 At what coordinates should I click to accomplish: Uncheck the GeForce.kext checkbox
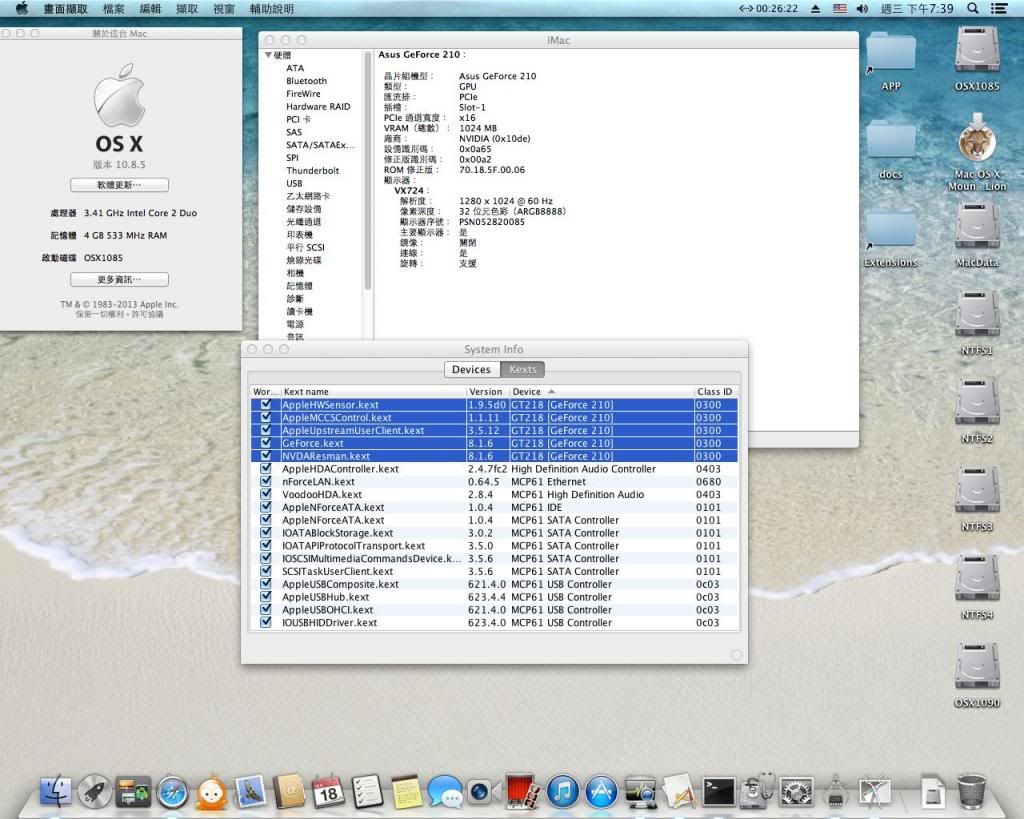pos(266,443)
